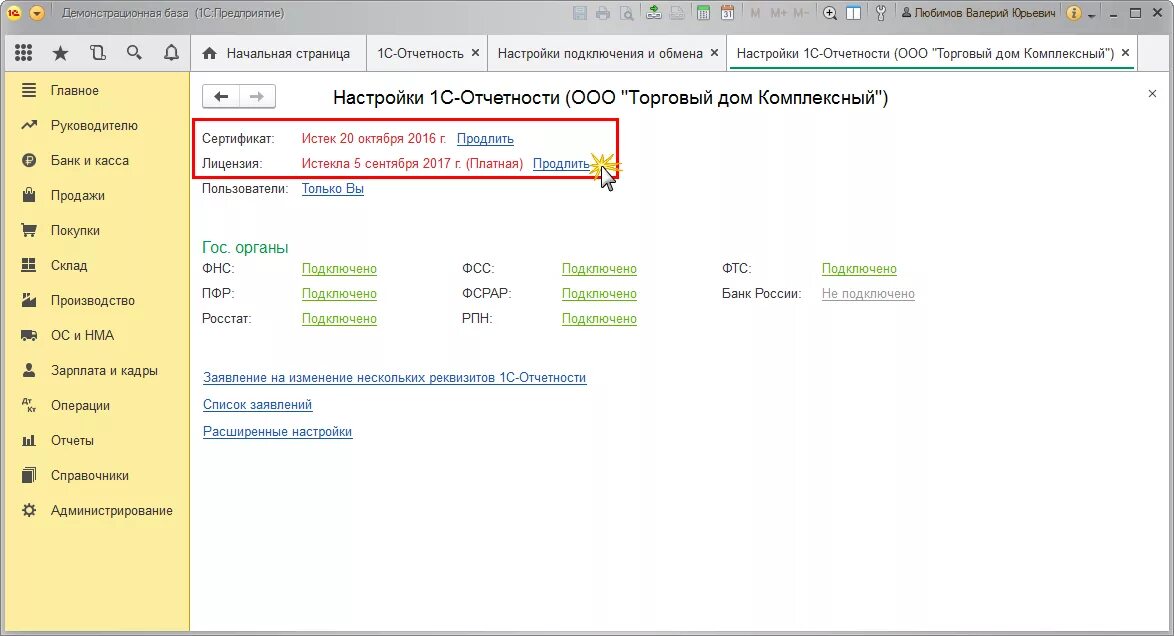Go back with left arrow button

tap(221, 97)
